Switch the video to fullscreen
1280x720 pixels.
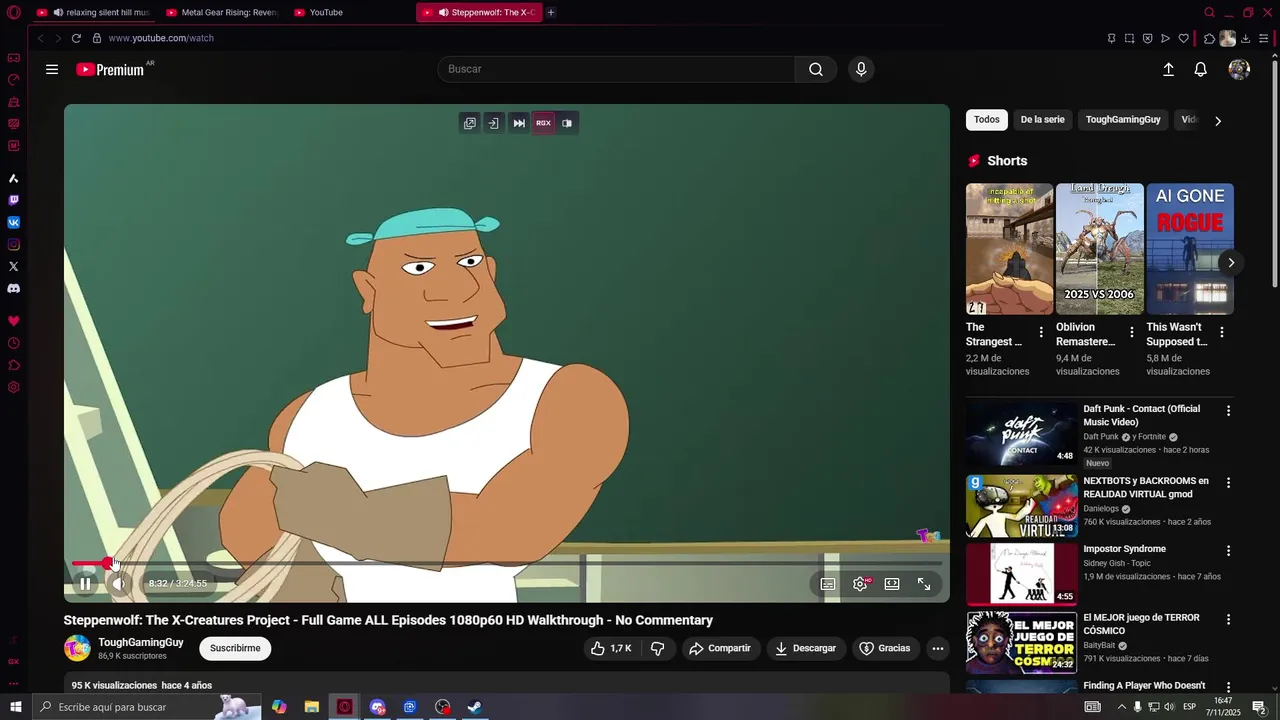coord(924,584)
